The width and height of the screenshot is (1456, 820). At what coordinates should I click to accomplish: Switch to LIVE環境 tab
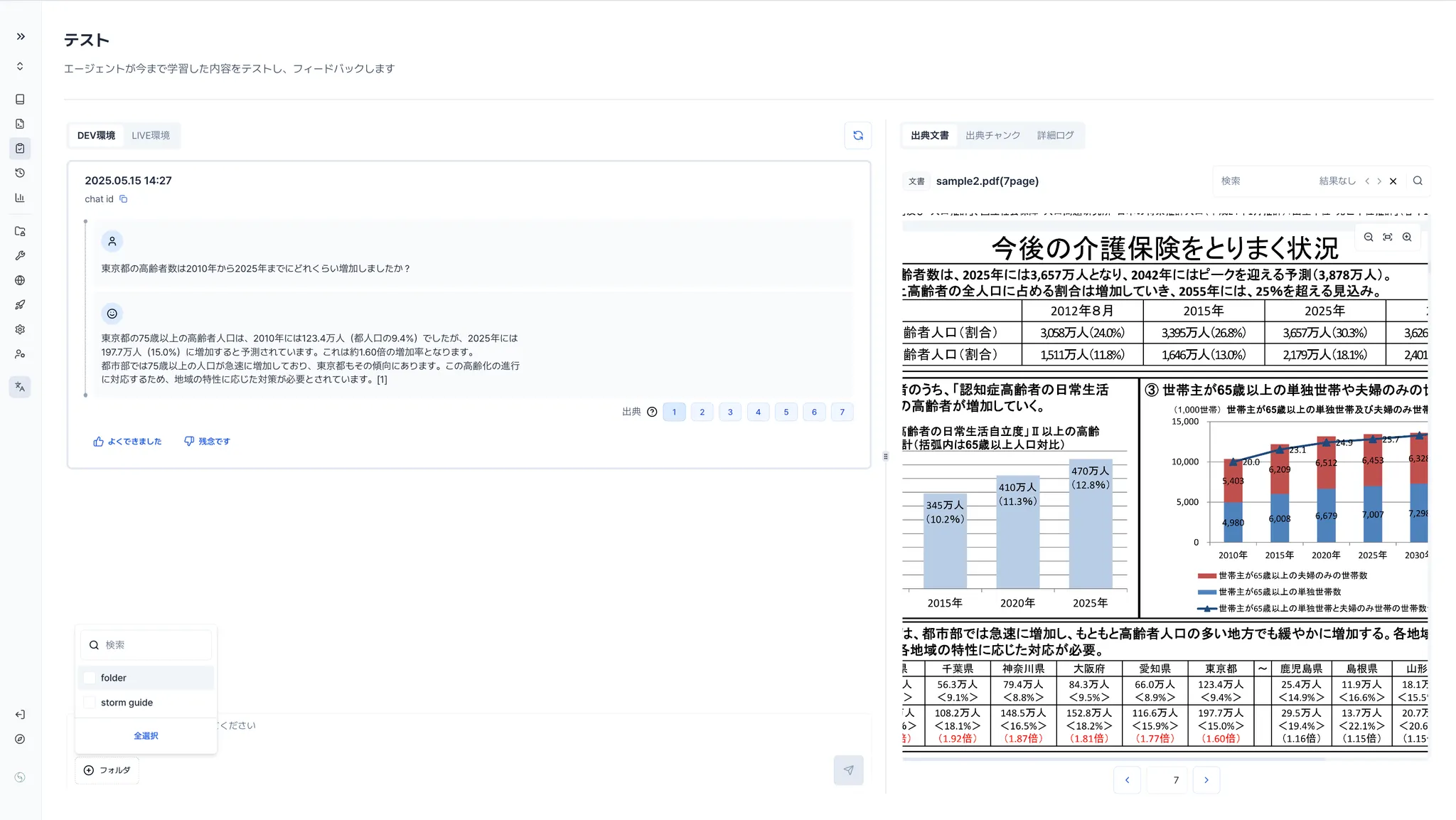coord(151,135)
